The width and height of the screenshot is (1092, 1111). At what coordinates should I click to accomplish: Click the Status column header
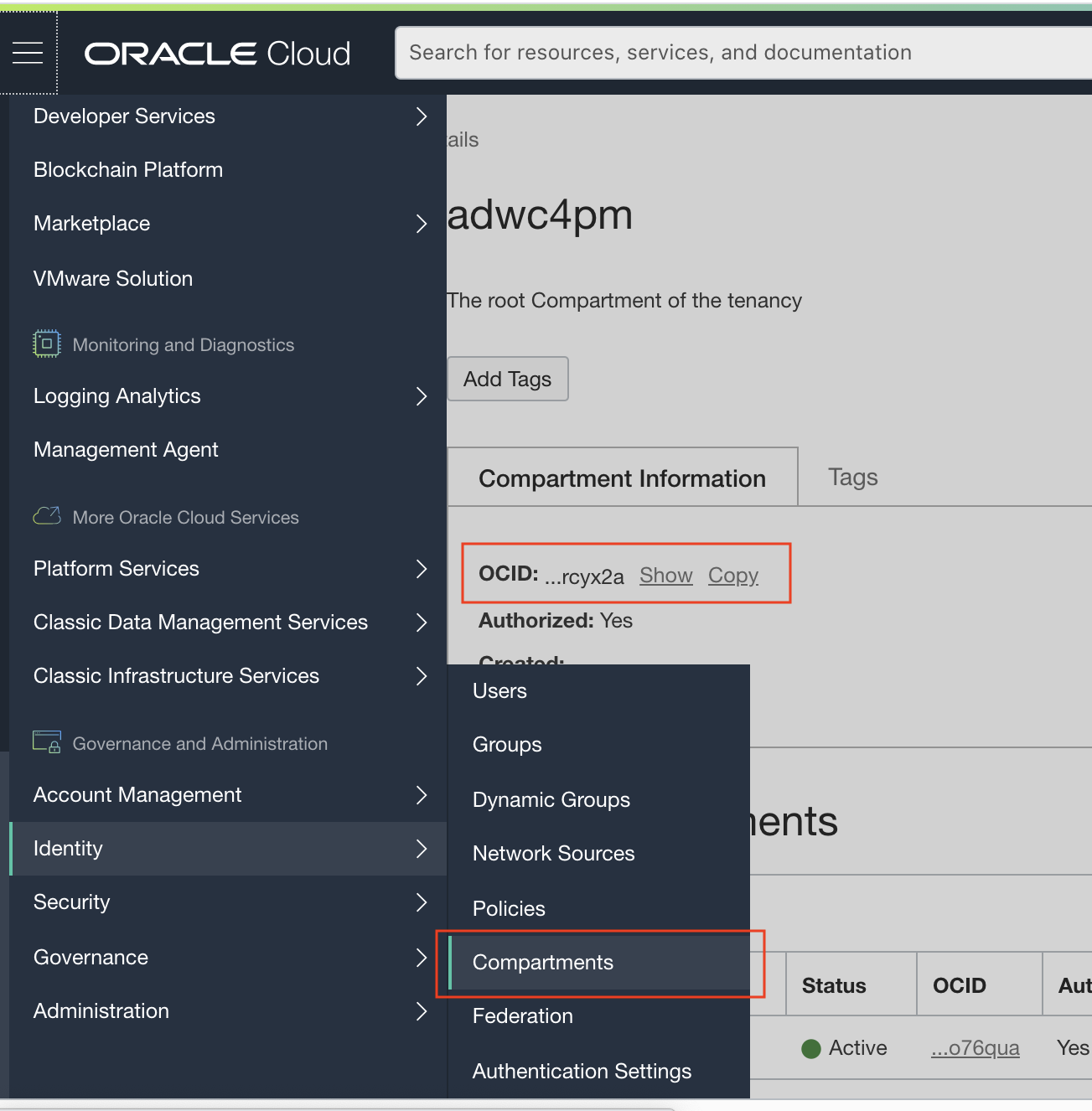834,986
